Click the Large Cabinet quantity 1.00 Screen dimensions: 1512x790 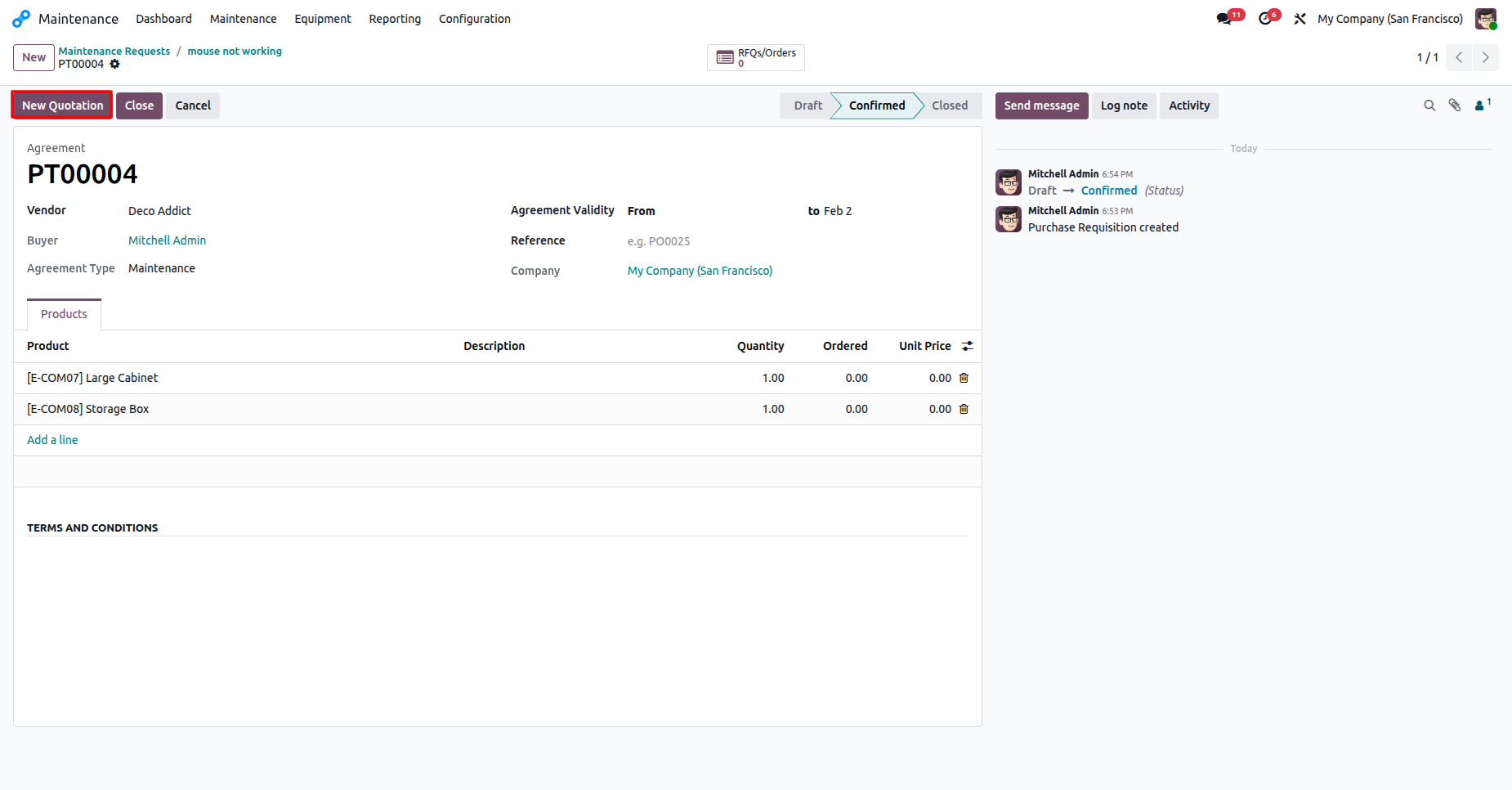(773, 378)
